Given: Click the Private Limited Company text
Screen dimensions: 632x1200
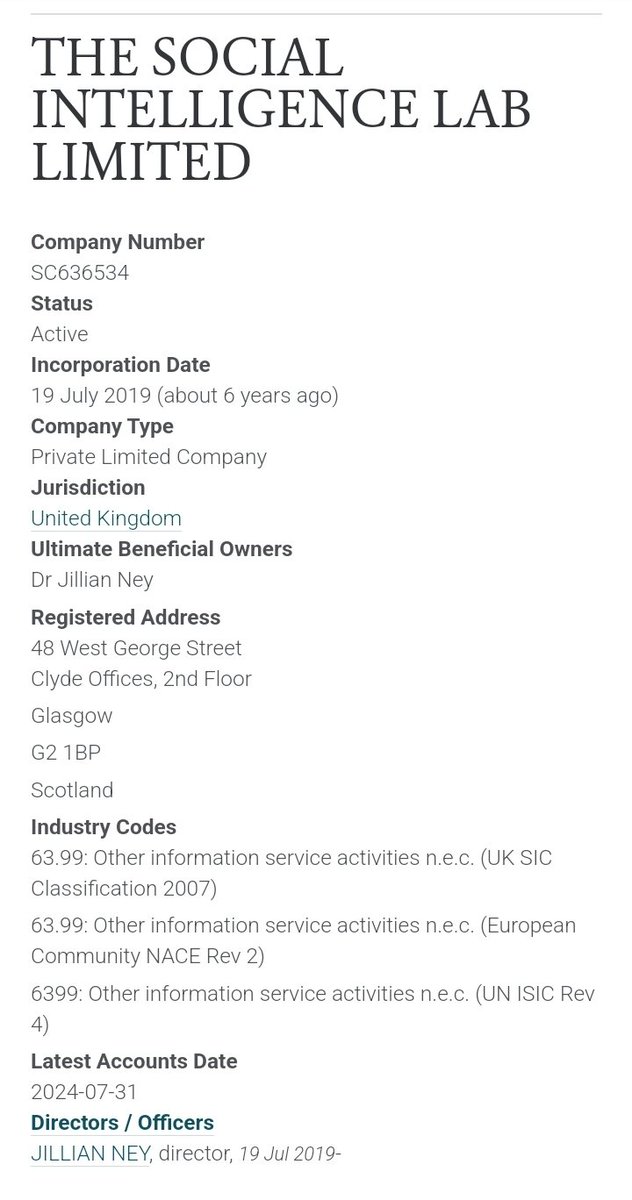Looking at the screenshot, I should [148, 457].
